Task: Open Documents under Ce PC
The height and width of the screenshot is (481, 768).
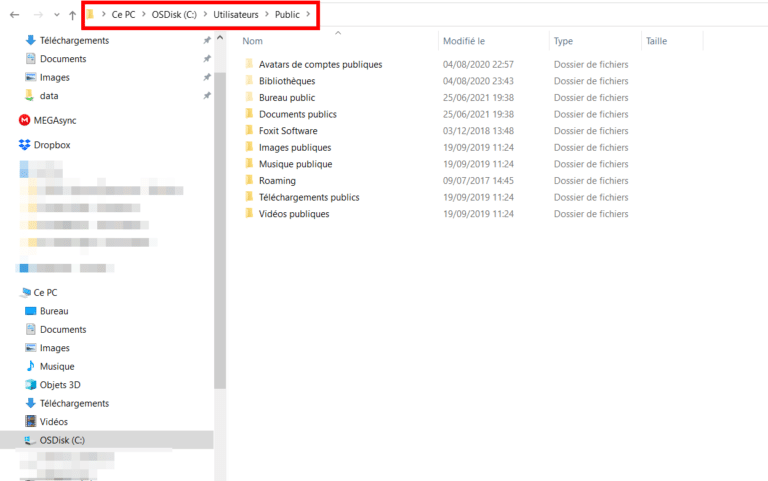Action: click(x=63, y=330)
